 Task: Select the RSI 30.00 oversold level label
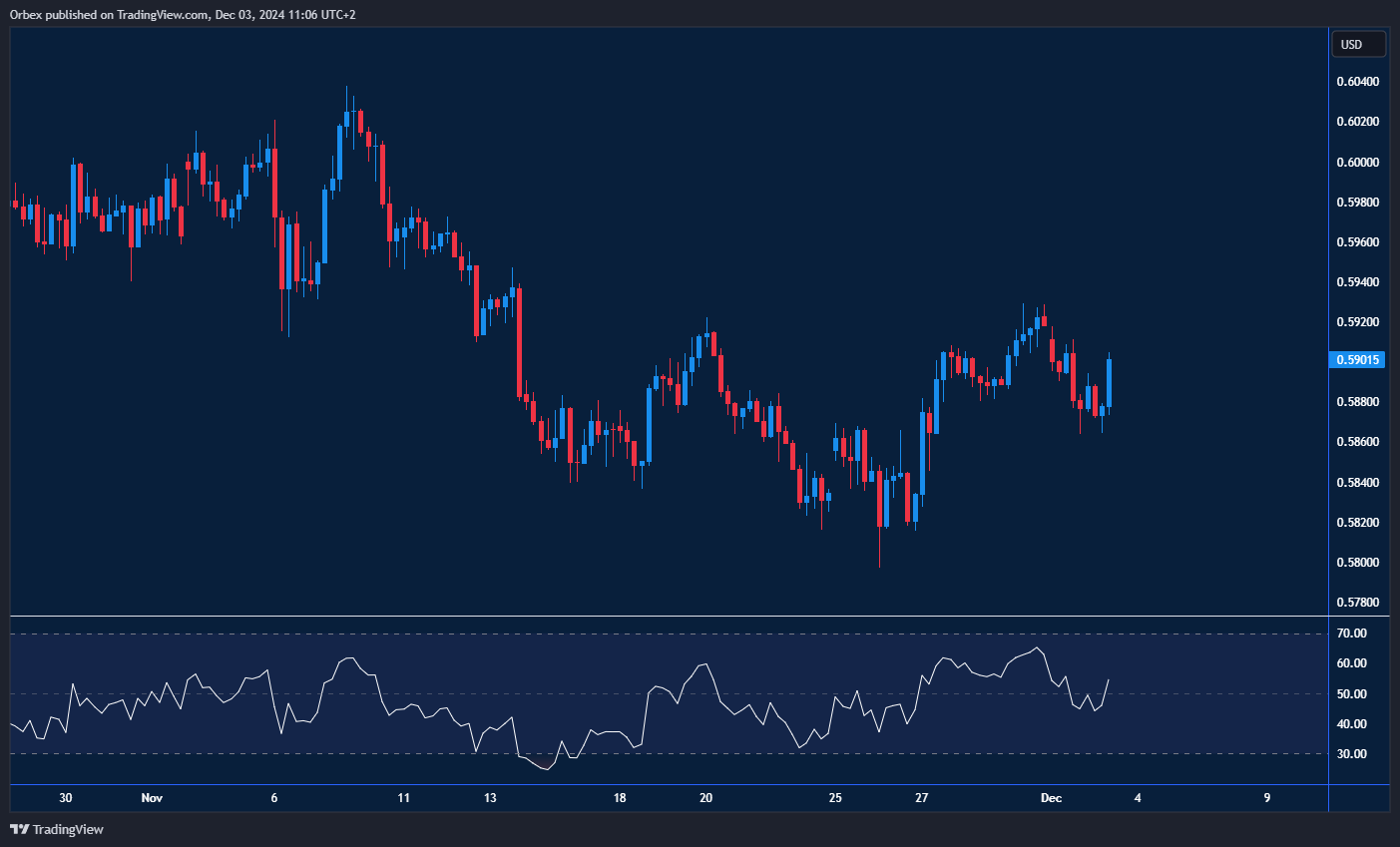1352,754
